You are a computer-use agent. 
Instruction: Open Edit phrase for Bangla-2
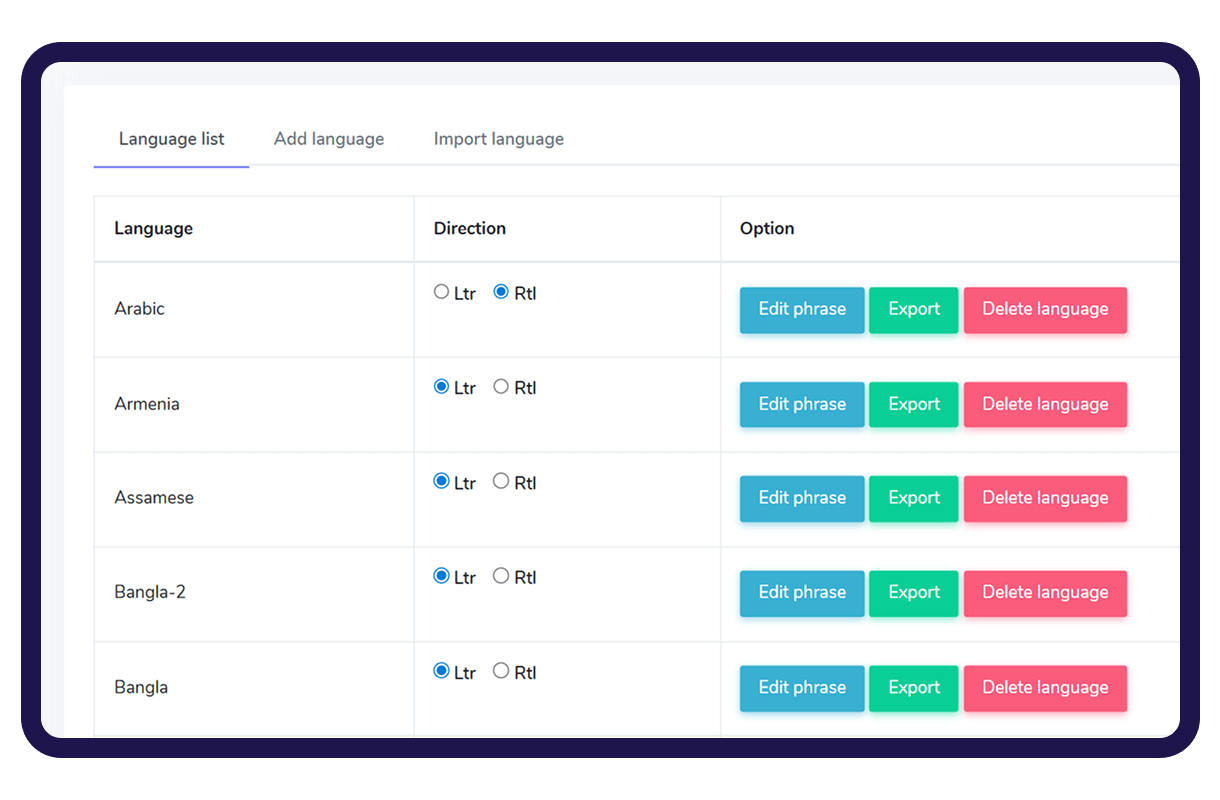[x=802, y=593]
